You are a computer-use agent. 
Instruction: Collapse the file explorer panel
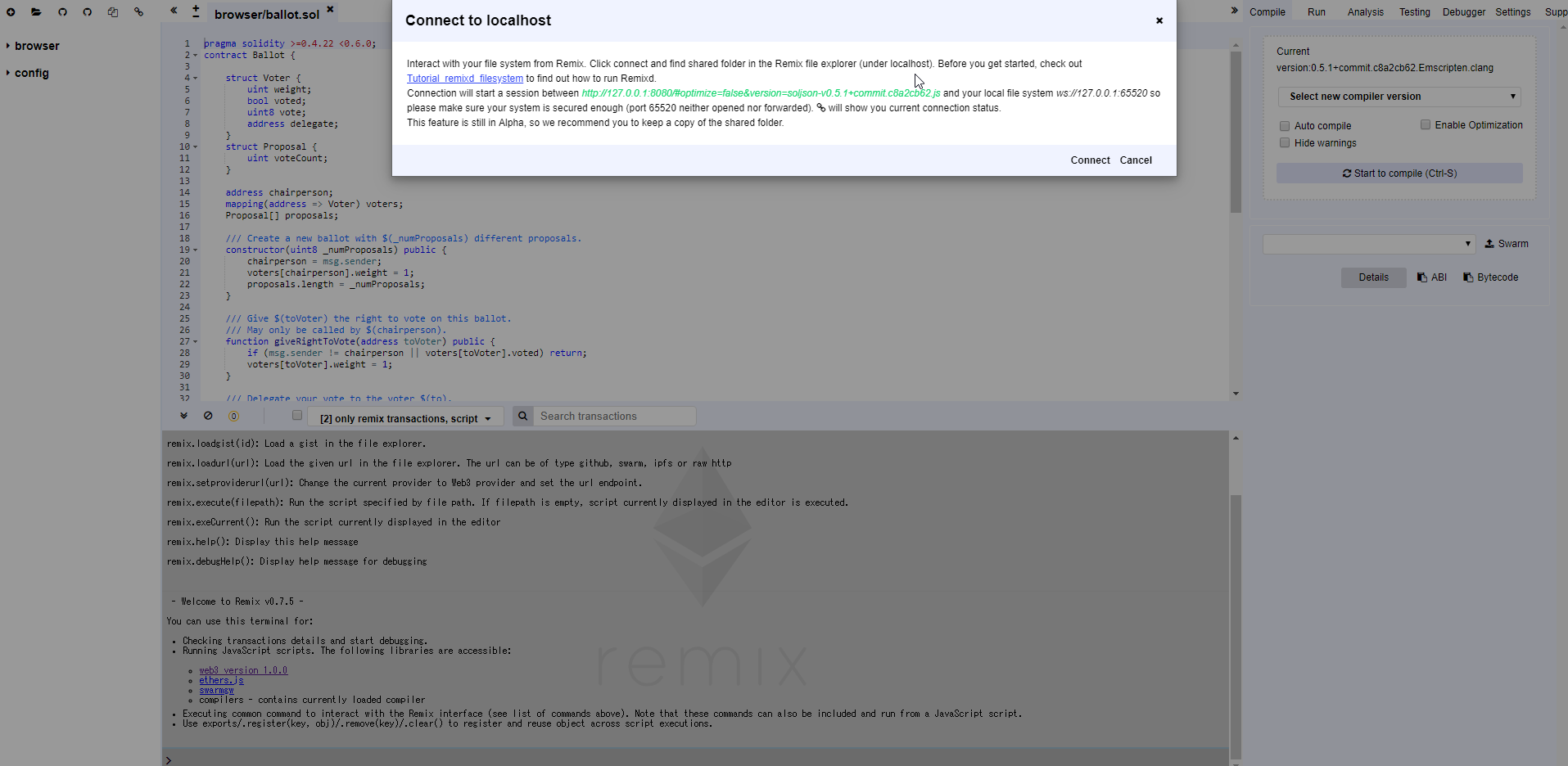click(x=173, y=11)
